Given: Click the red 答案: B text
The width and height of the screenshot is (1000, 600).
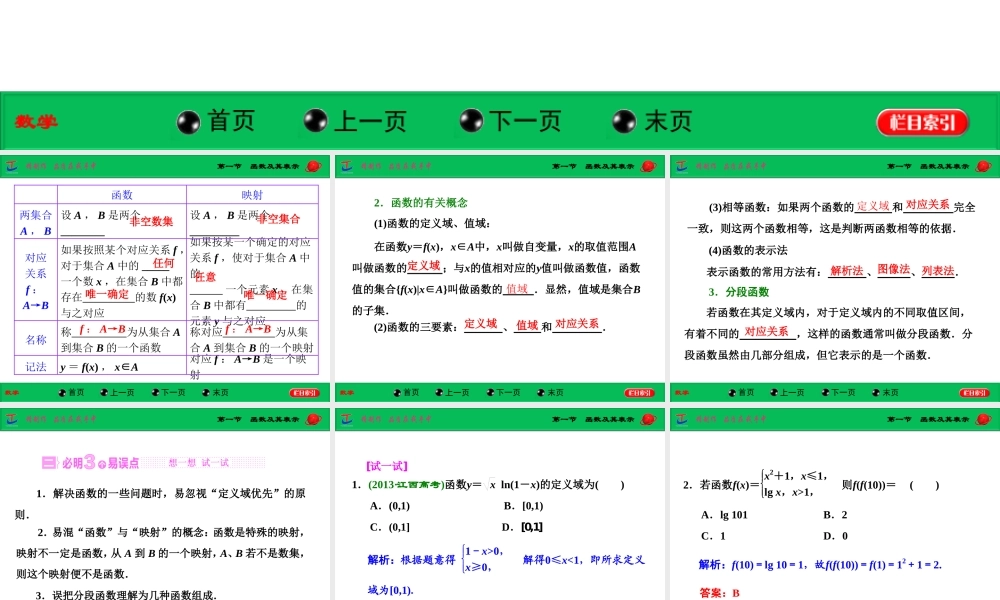Looking at the screenshot, I should tap(719, 593).
